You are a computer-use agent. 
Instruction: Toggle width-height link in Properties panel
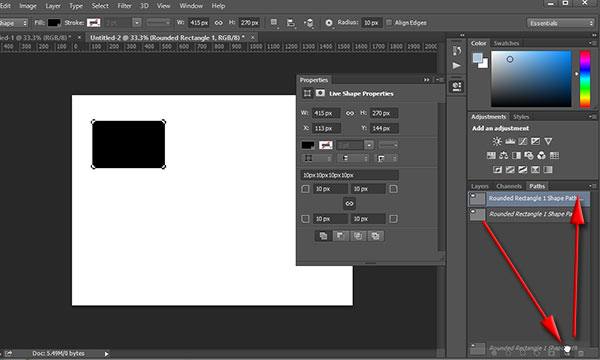coord(350,113)
